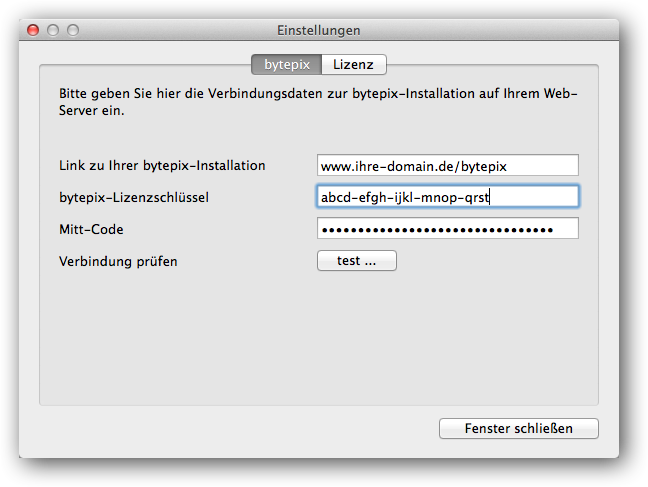Click the "Verbindung prüfen" label
Image resolution: width=648 pixels, height=487 pixels.
118,261
